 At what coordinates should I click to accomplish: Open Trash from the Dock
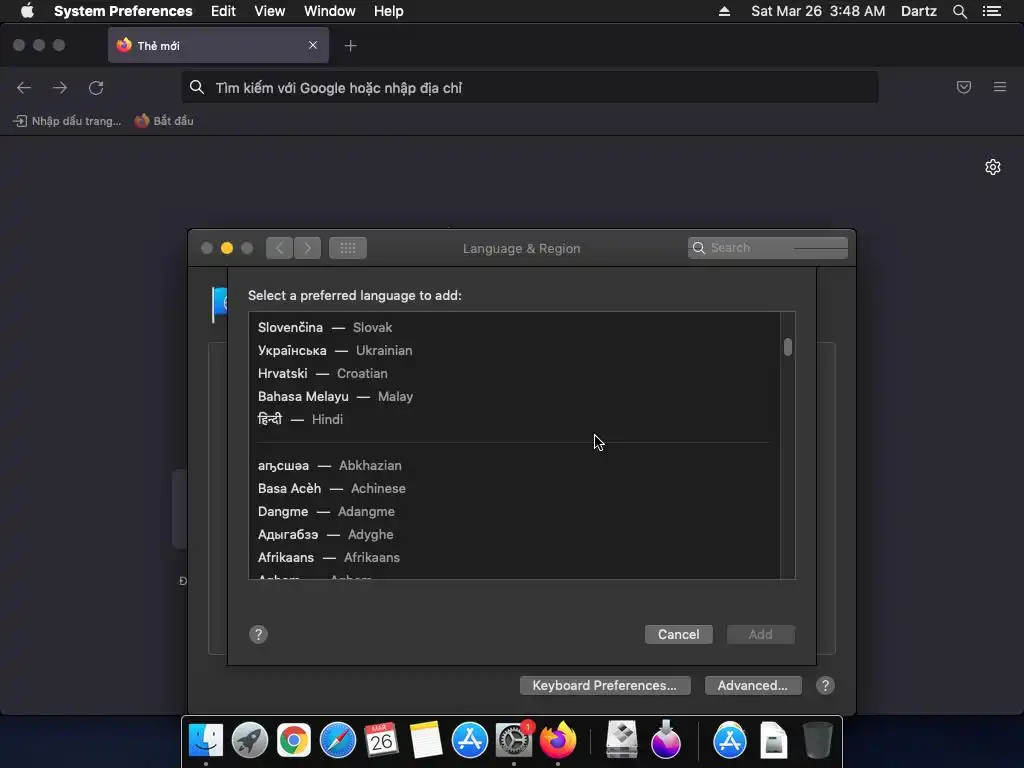[x=817, y=740]
